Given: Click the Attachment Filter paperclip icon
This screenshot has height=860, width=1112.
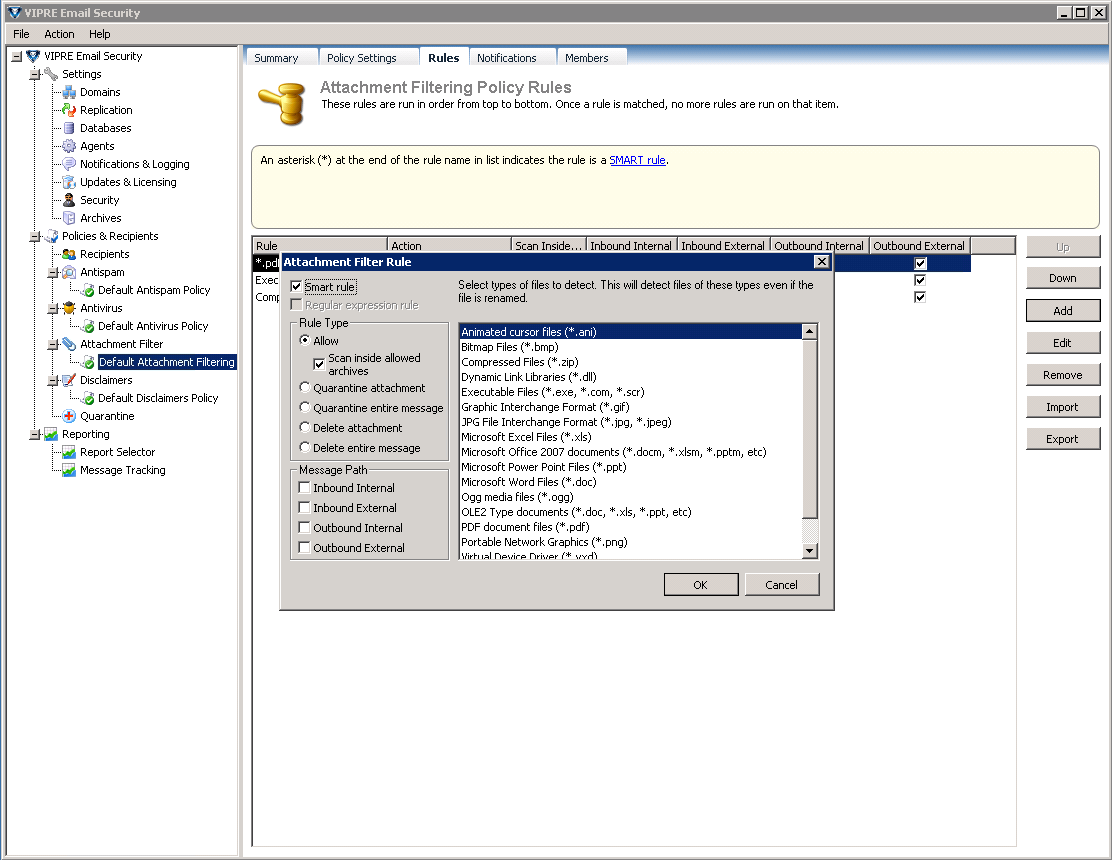Looking at the screenshot, I should tap(69, 344).
